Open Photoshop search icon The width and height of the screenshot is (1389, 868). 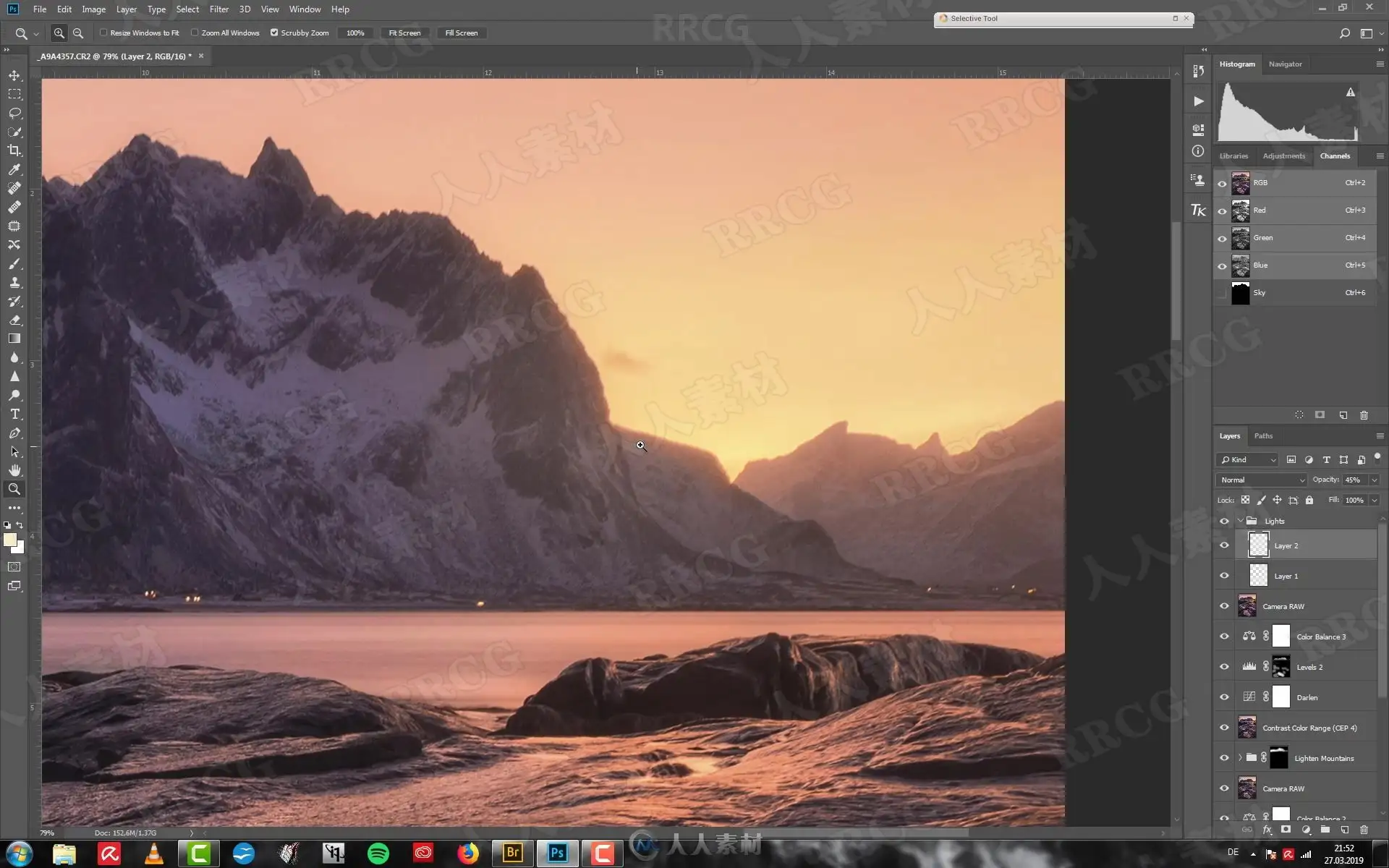[x=1344, y=33]
